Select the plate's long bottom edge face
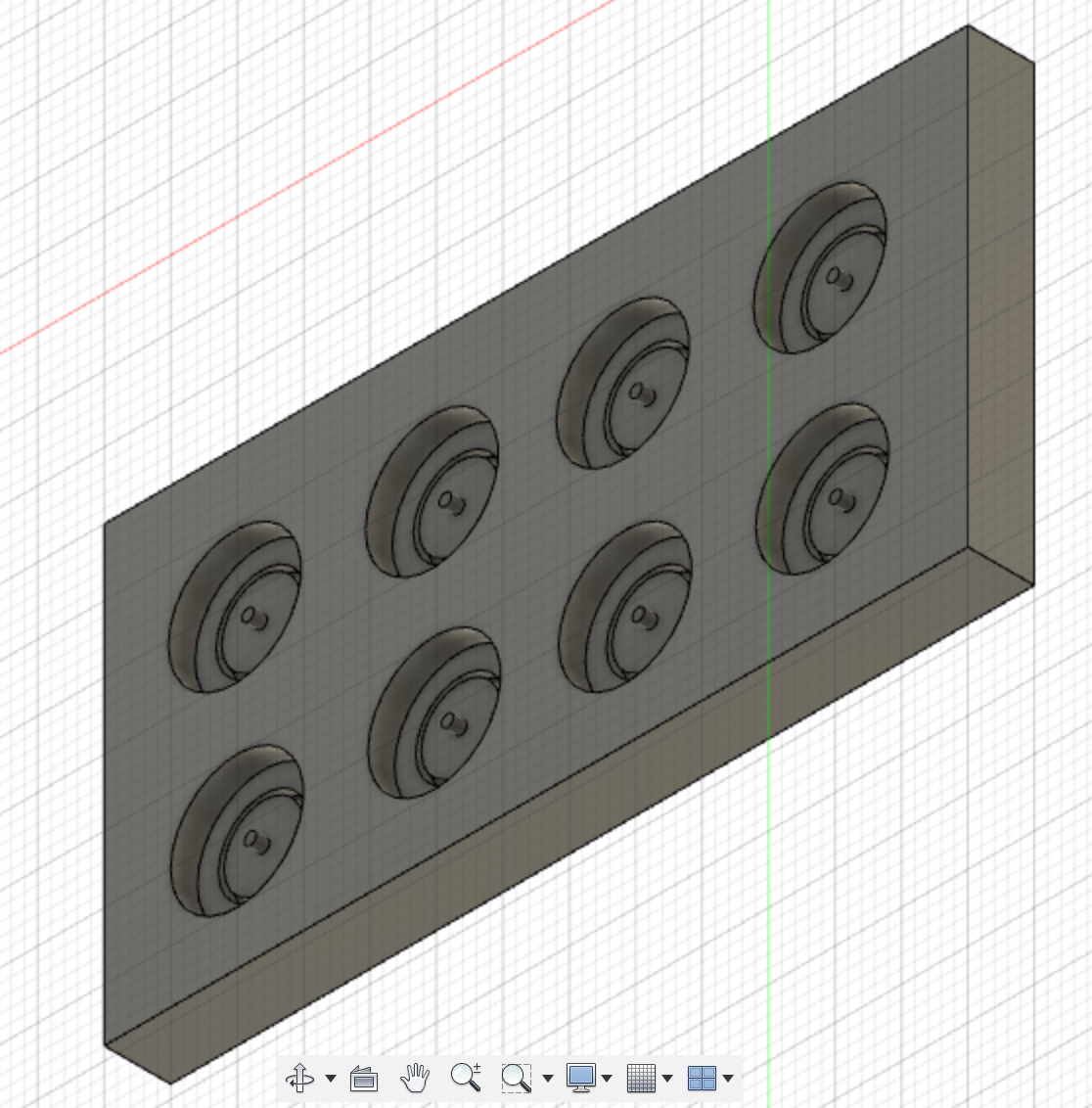This screenshot has height=1108, width=1092. coord(569,816)
